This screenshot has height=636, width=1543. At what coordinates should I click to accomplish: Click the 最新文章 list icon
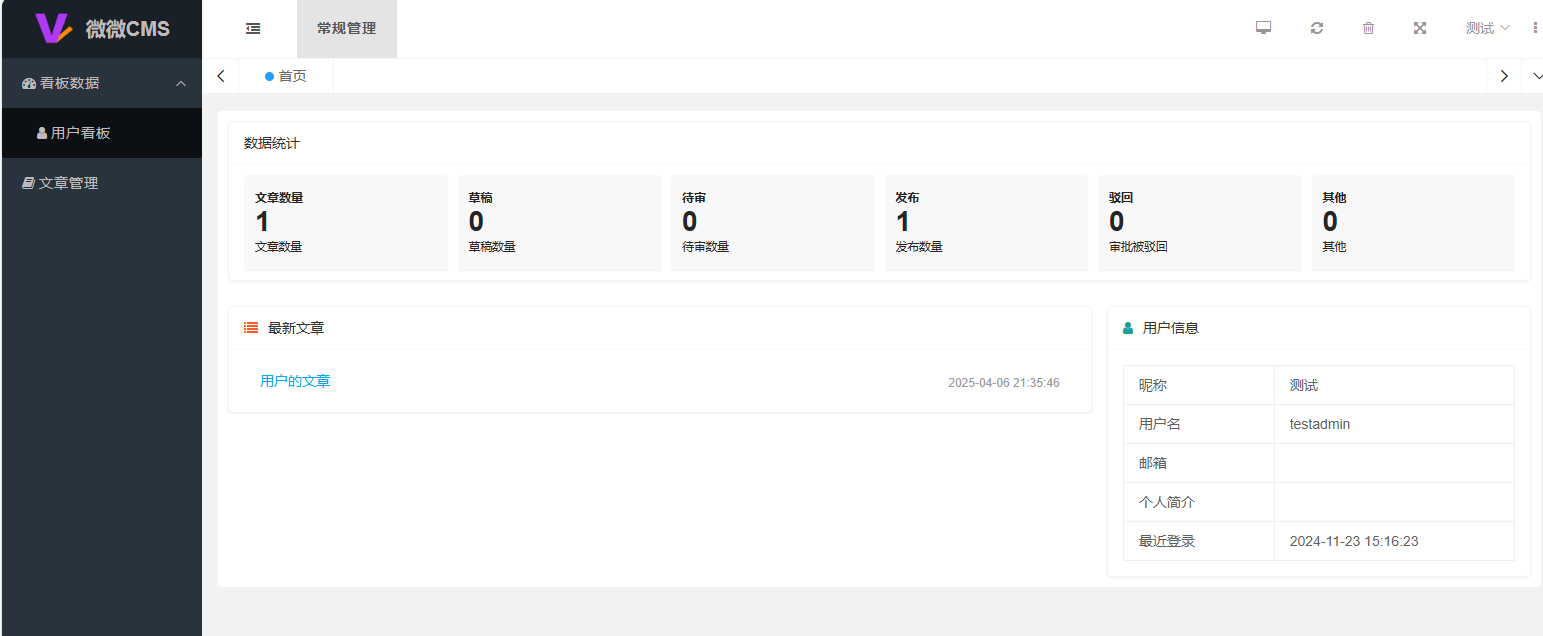251,328
